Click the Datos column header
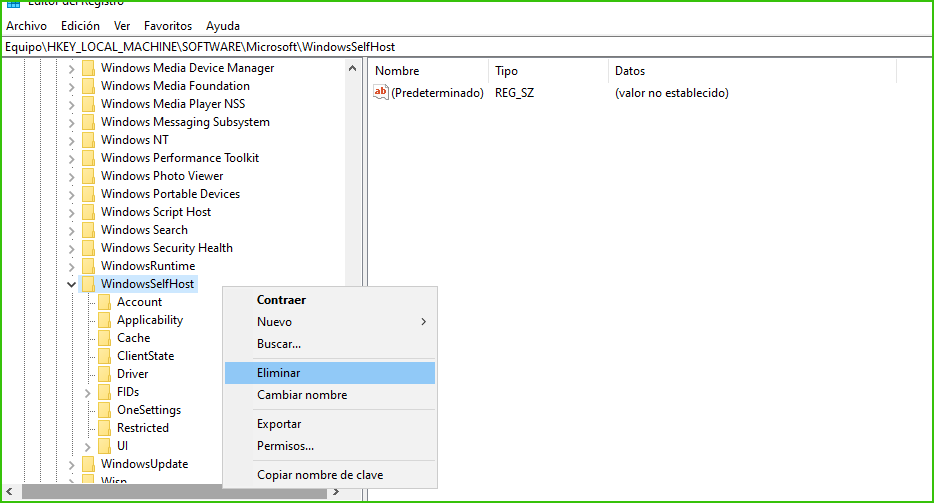 click(752, 71)
